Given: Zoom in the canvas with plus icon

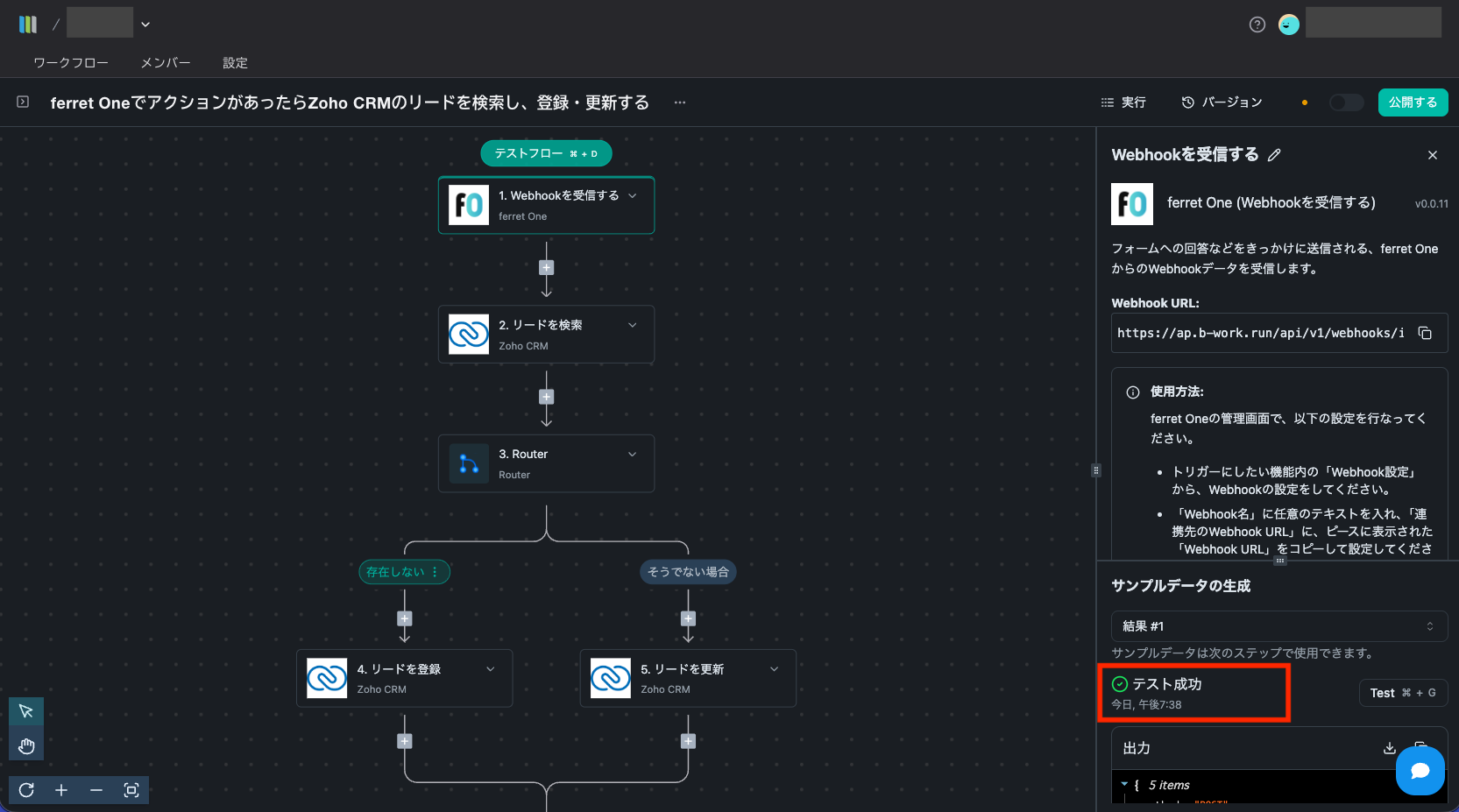Looking at the screenshot, I should (61, 790).
